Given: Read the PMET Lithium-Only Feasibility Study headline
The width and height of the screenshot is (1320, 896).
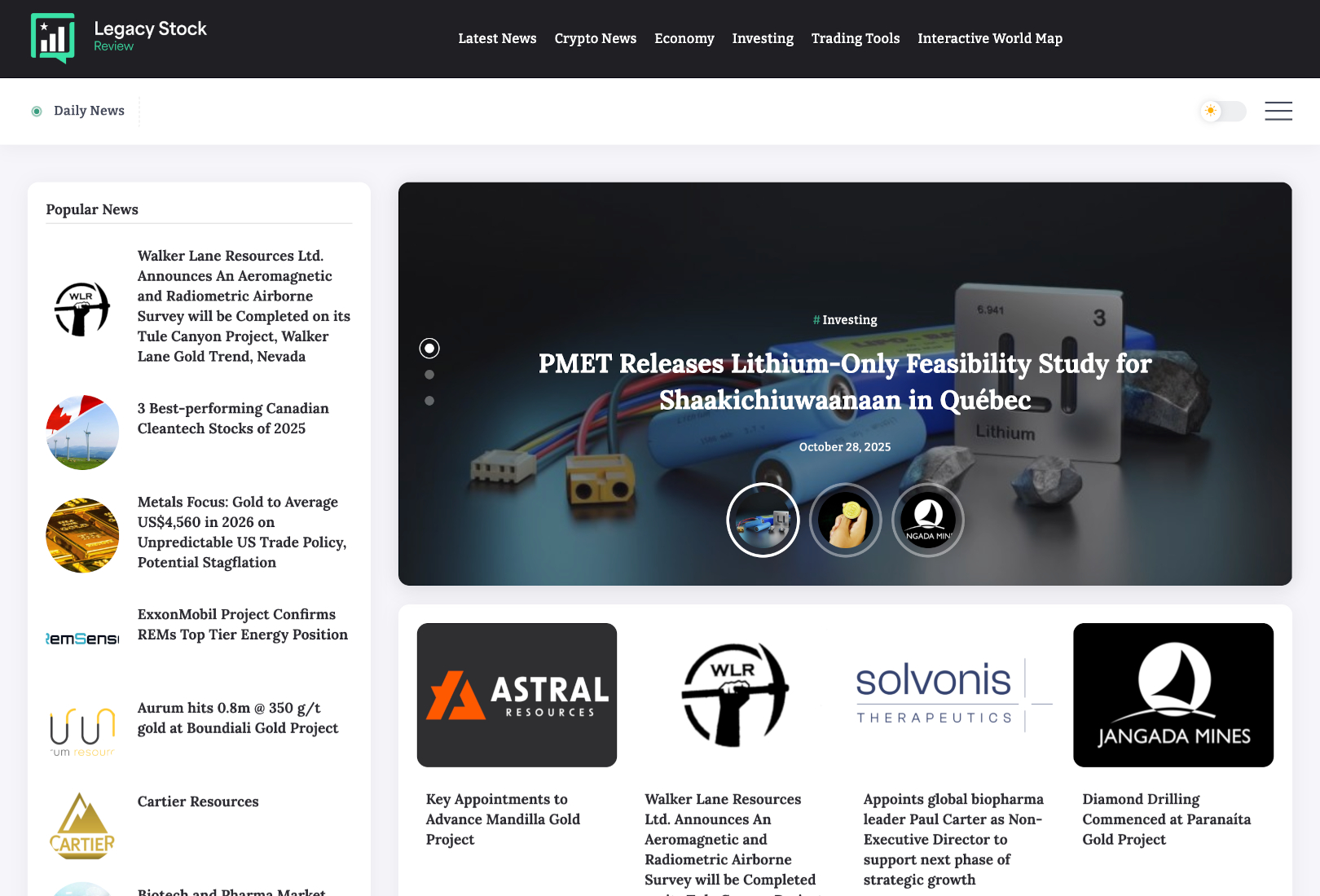Looking at the screenshot, I should pos(844,381).
